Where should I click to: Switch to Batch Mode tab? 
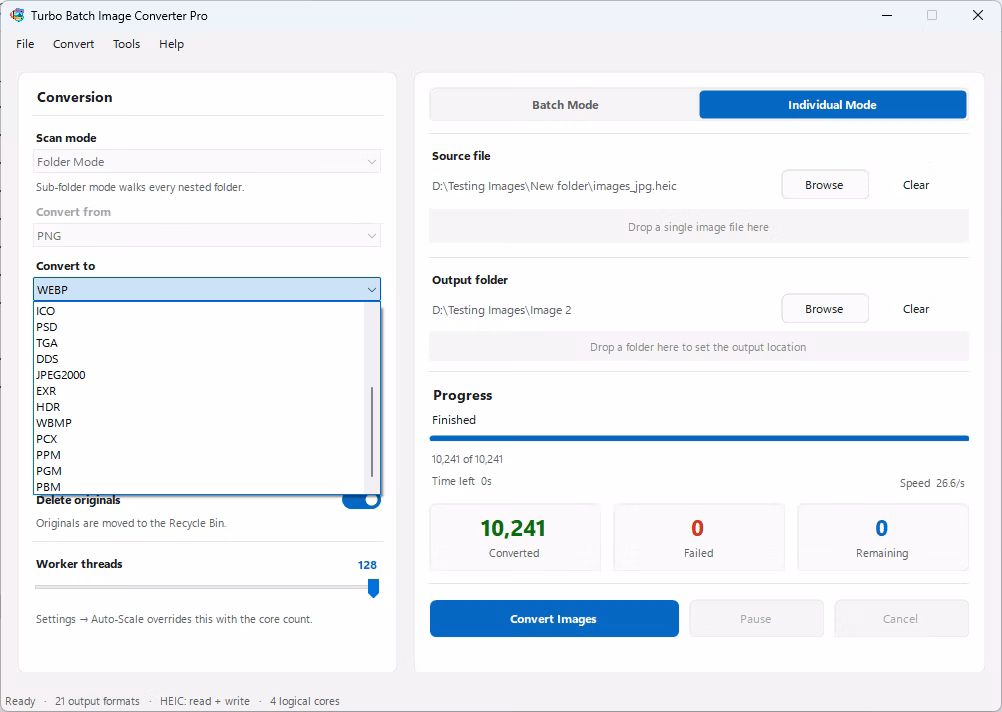(565, 105)
